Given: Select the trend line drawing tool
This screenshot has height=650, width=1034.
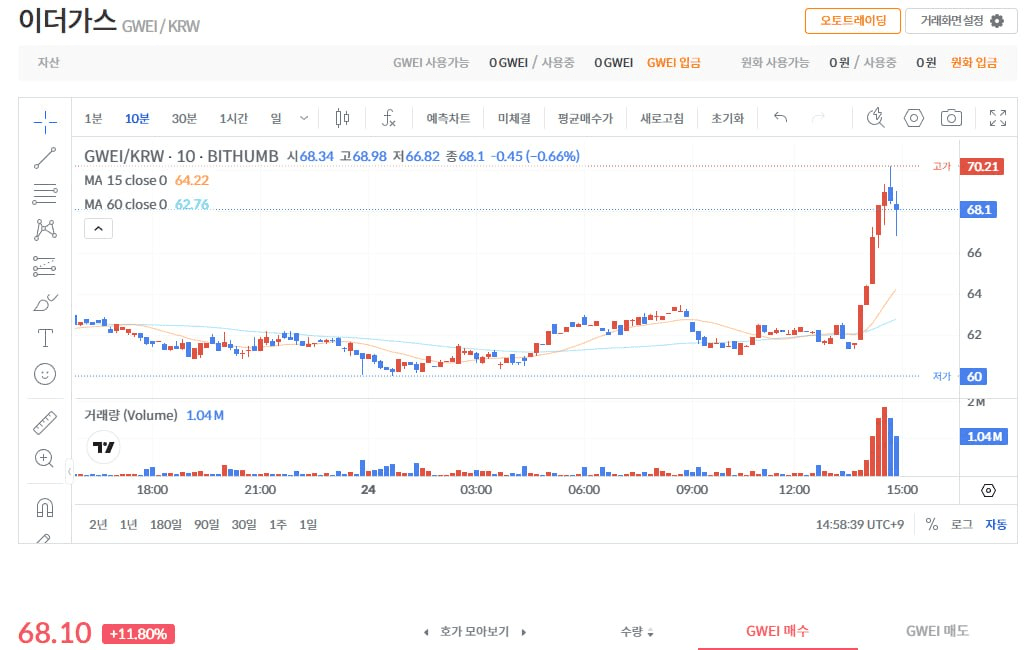Looking at the screenshot, I should click(45, 157).
